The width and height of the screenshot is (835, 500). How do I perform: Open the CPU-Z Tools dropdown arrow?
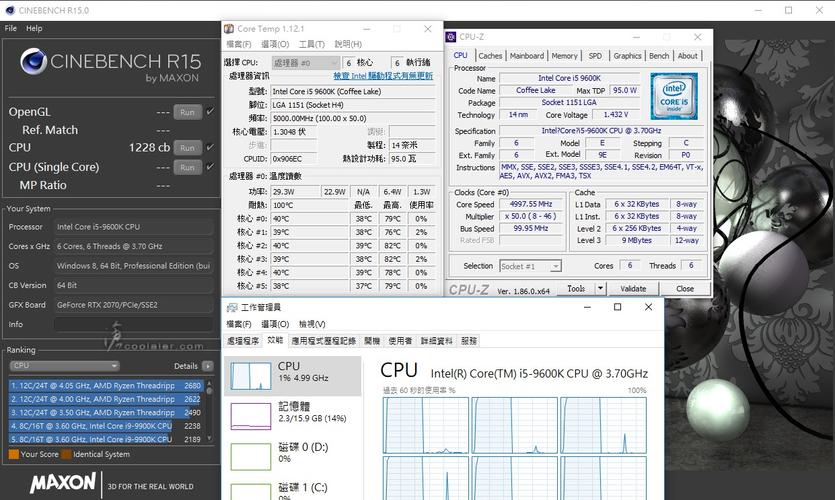(600, 289)
